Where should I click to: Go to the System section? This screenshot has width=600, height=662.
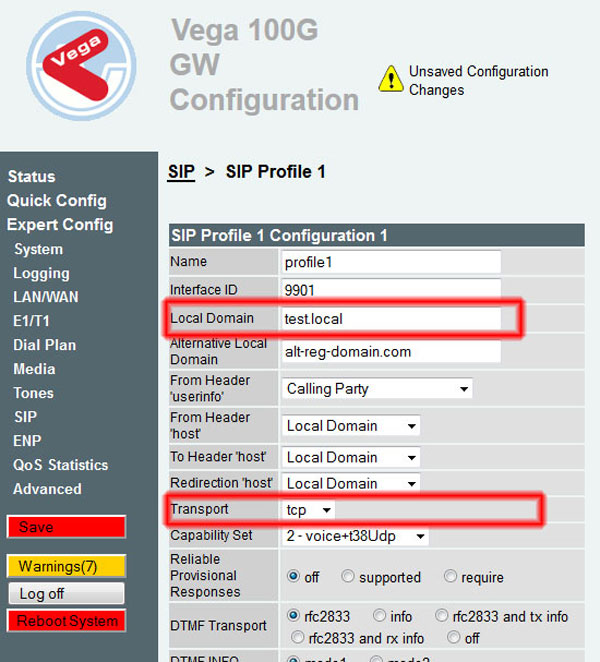38,249
